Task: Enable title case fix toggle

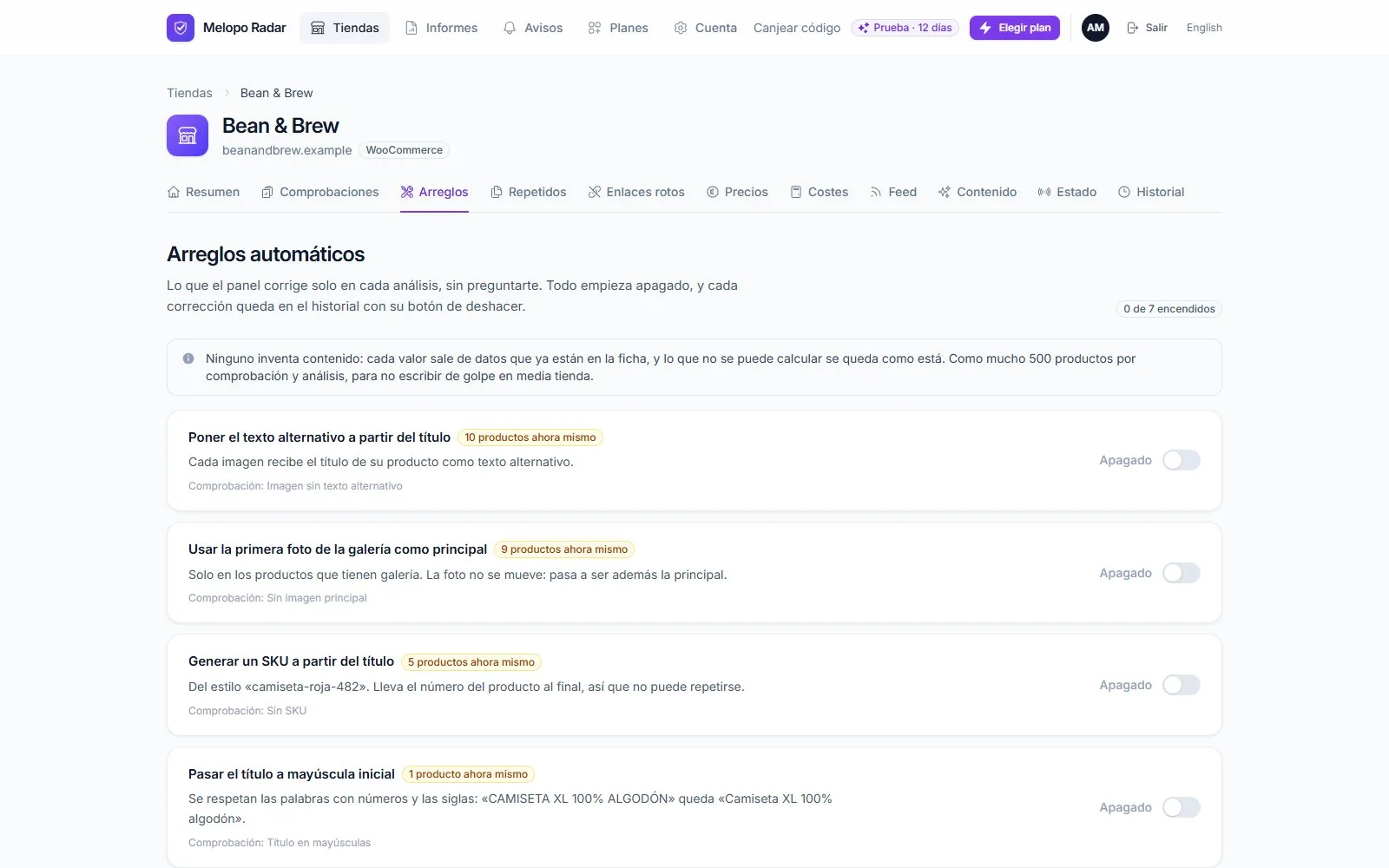Action: tap(1182, 807)
